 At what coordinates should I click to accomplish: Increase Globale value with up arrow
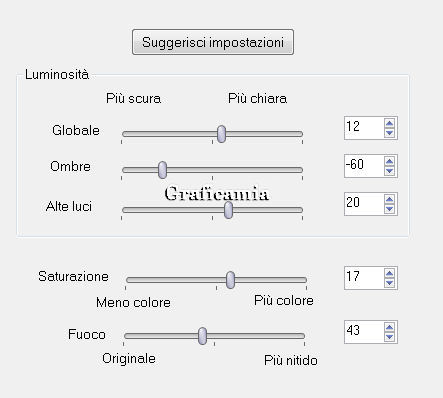[389, 123]
